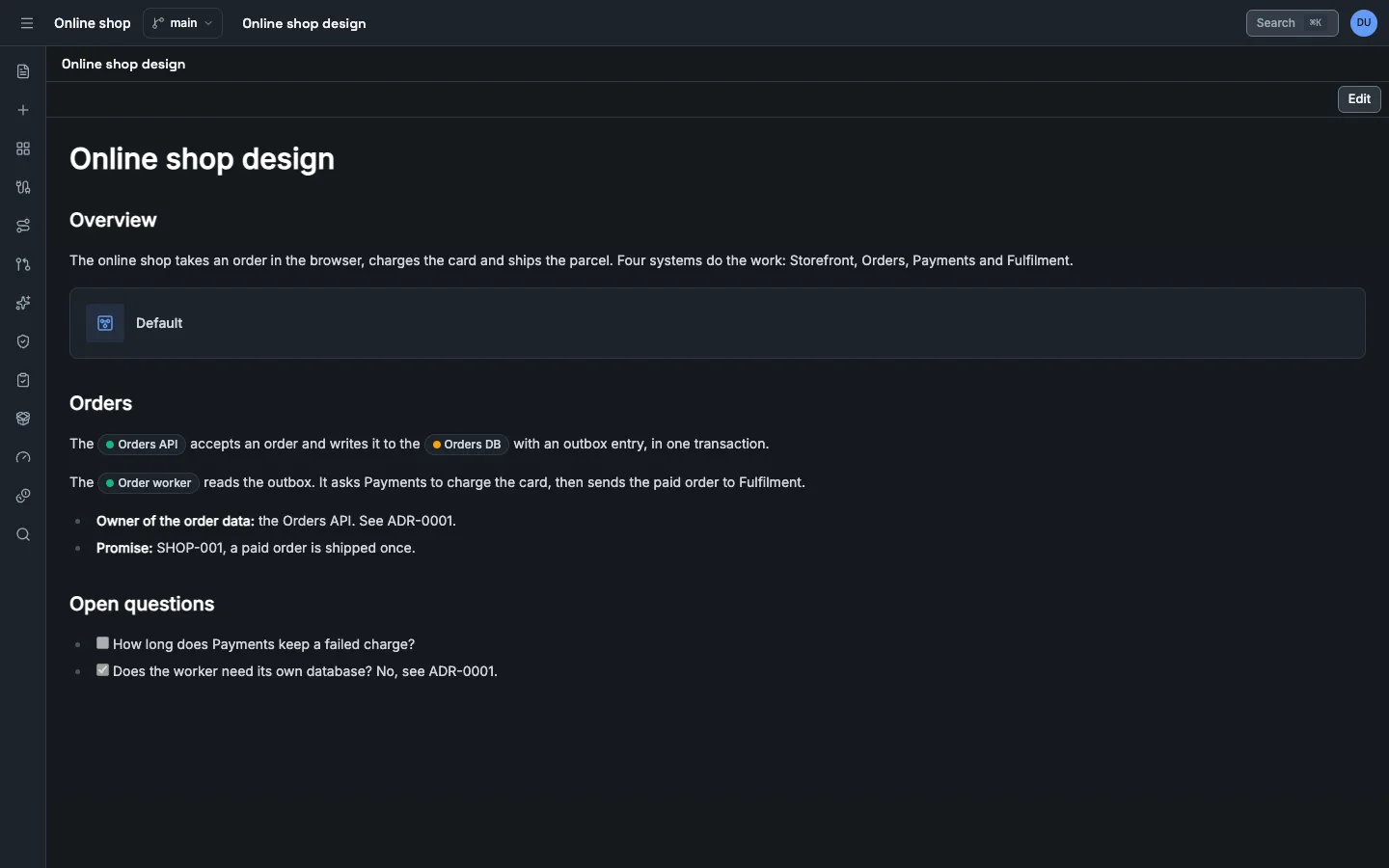Click the Orders DB component chip

click(467, 445)
